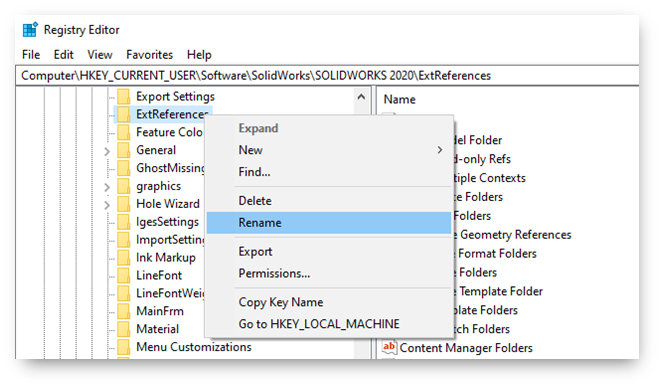The image size is (663, 388).
Task: Select the ImportSettings key
Action: (170, 240)
